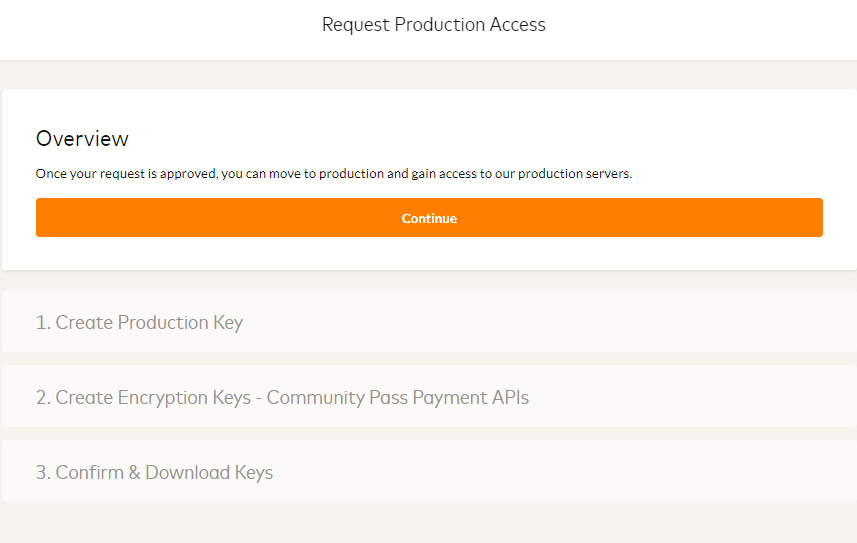Click the Overview section heading
Viewport: 857px width, 543px height.
click(82, 139)
